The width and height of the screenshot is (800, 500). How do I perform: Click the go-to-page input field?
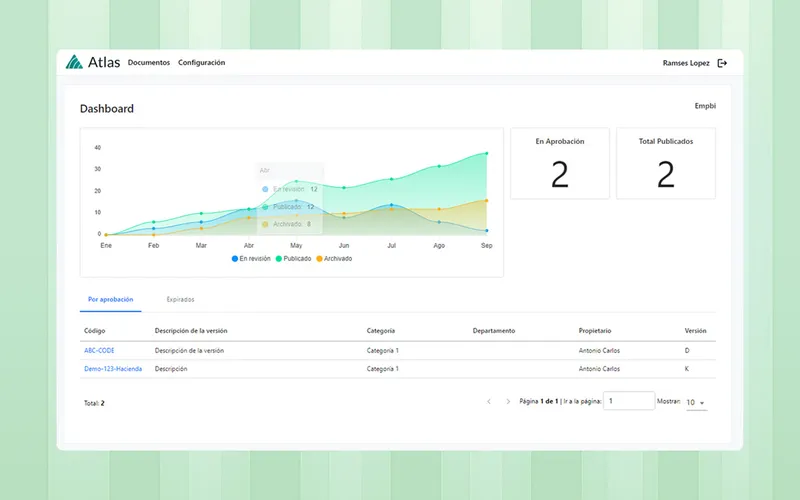tap(629, 401)
